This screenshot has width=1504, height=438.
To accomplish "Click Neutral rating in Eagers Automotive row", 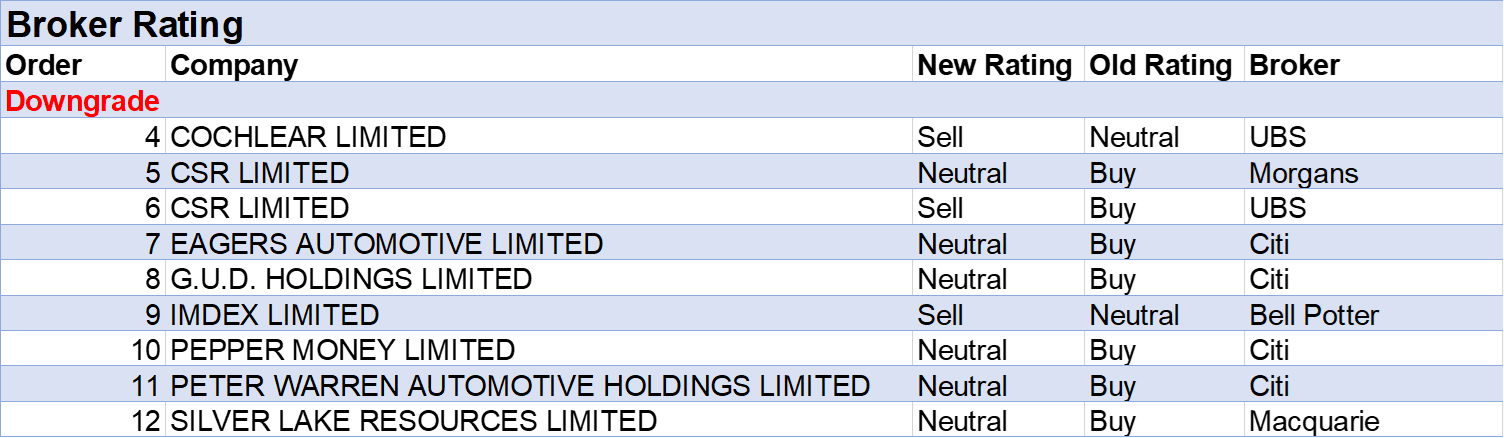I will coord(962,244).
